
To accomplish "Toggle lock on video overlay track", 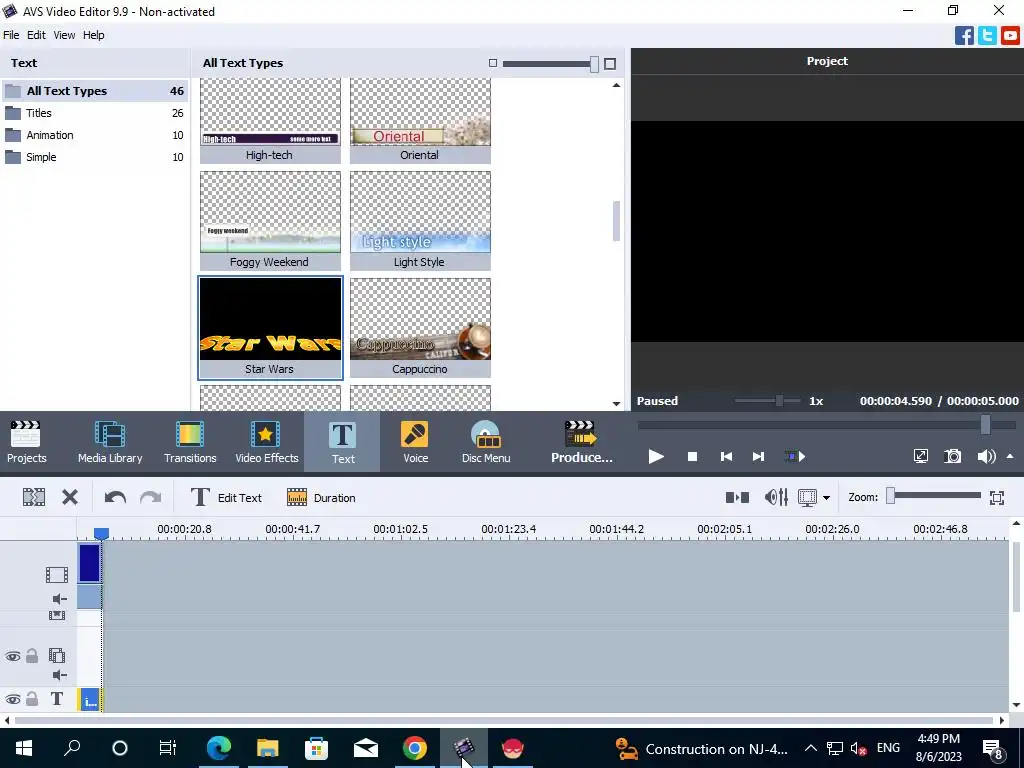I will coord(32,656).
